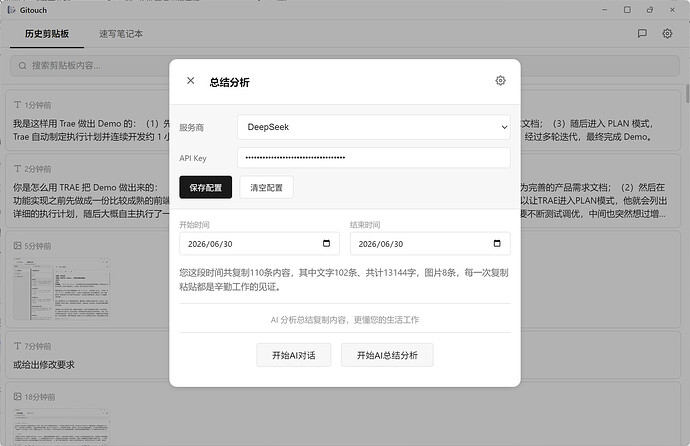The image size is (690, 446).
Task: Open the 服务商 DeepSeek dropdown
Action: click(x=374, y=127)
